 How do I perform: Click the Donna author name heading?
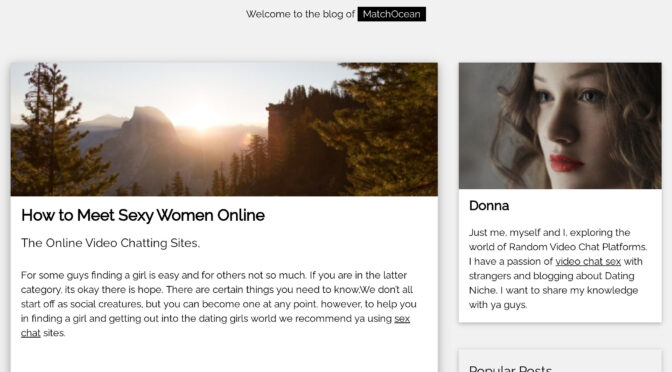[x=489, y=206]
